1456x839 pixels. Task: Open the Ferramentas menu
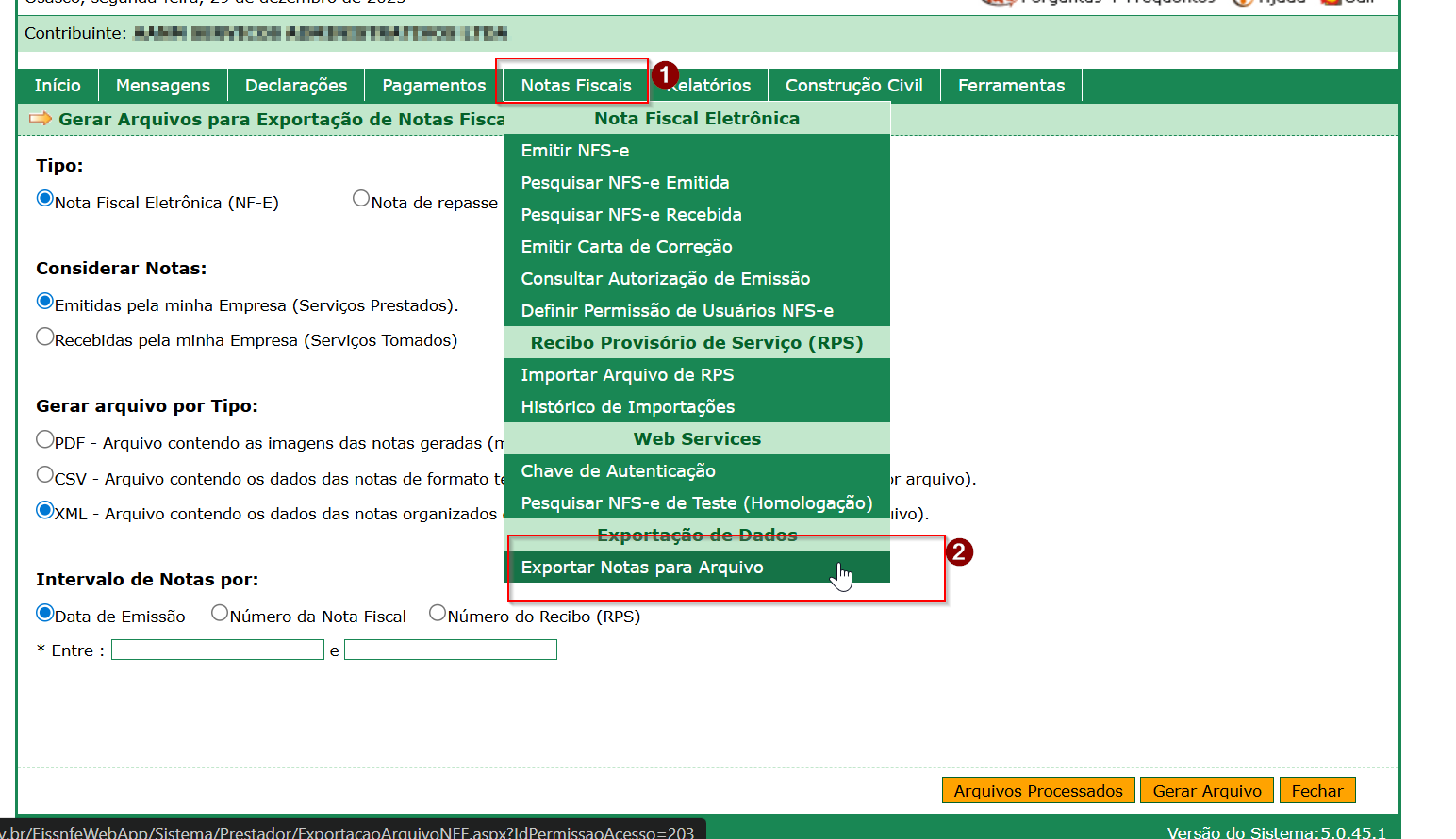[1011, 86]
